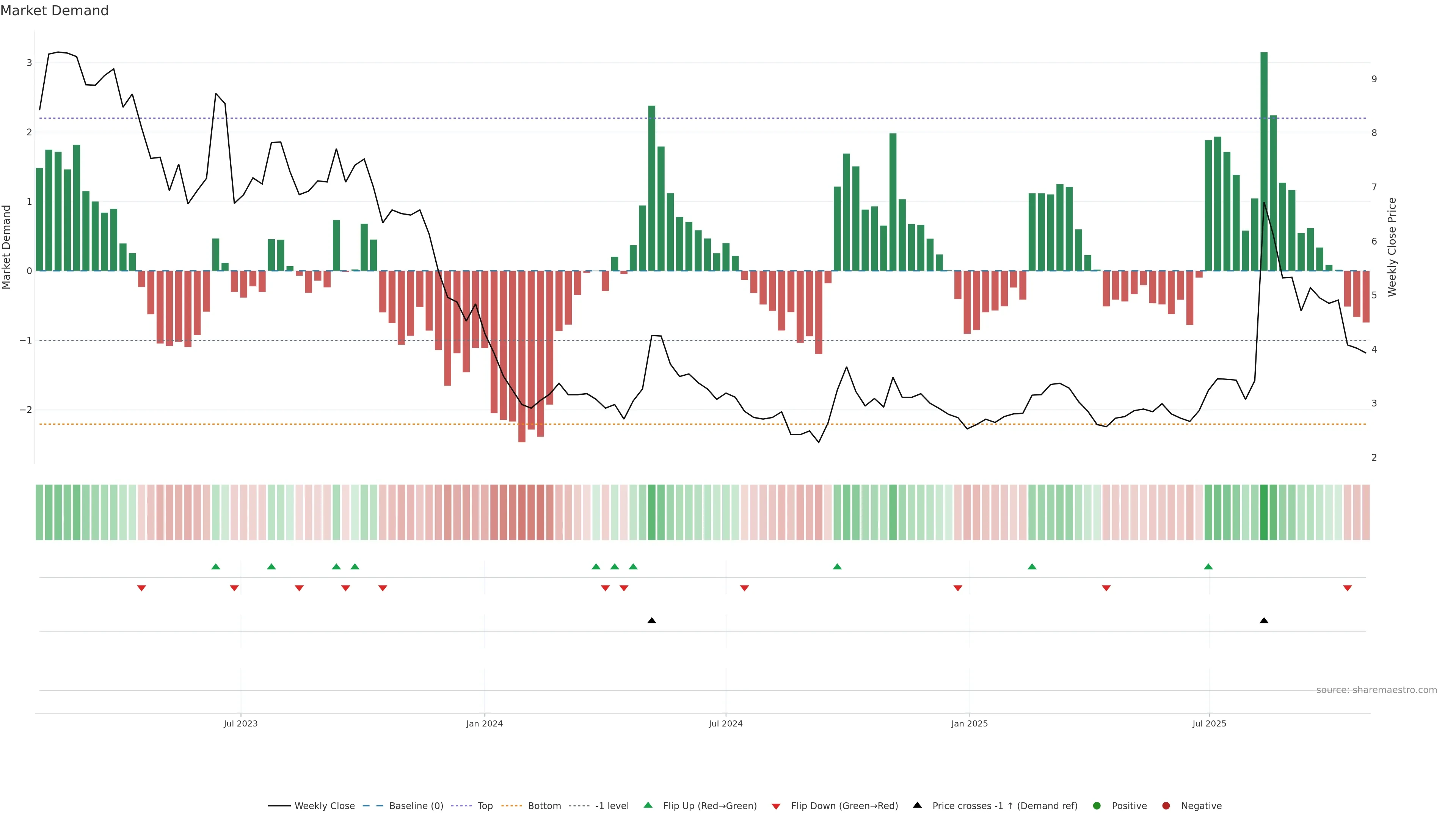Image resolution: width=1456 pixels, height=819 pixels.
Task: Click the rightmost red flip-down marker
Action: tap(1348, 588)
